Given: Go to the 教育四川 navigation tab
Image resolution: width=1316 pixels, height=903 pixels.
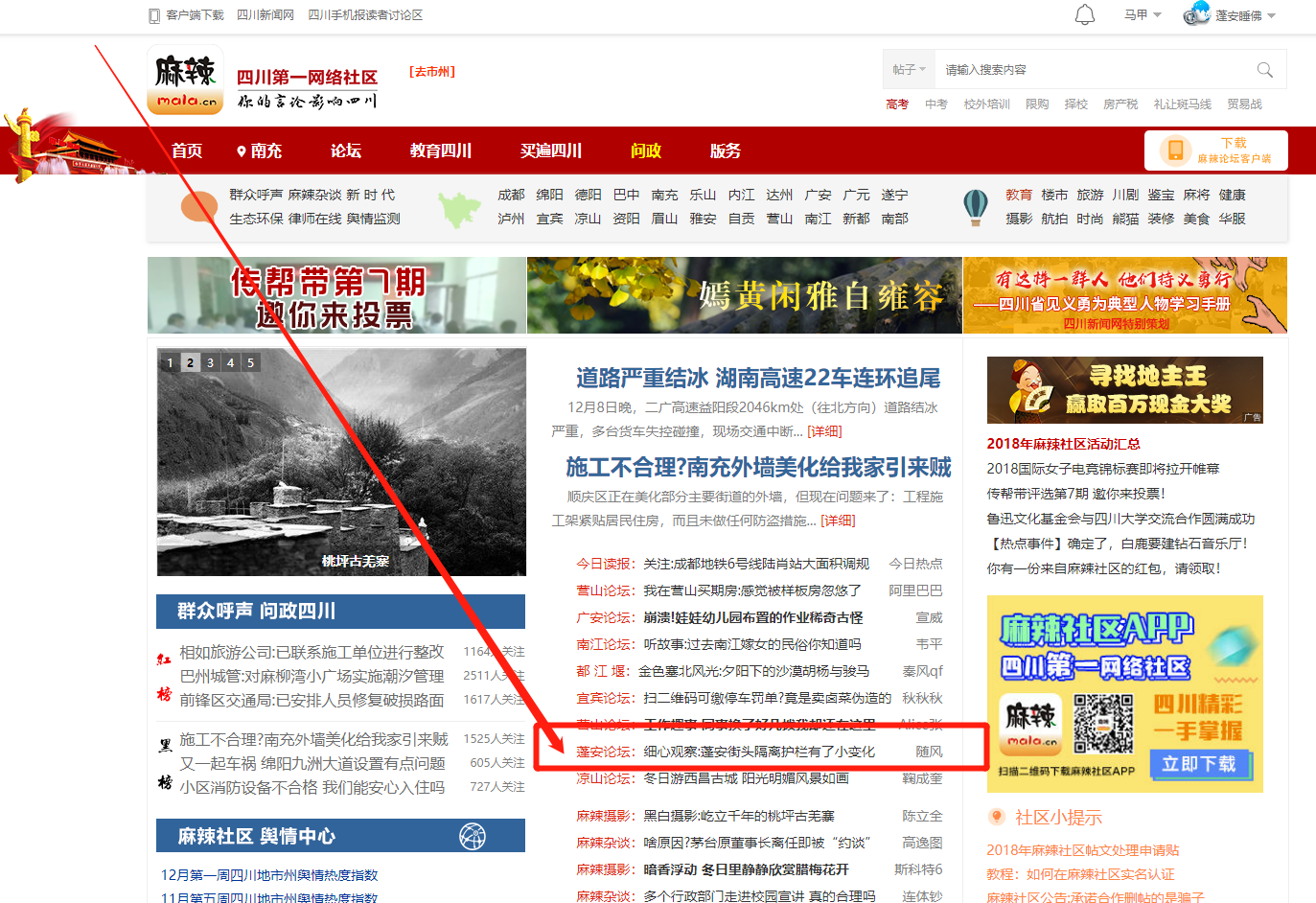Looking at the screenshot, I should 440,150.
